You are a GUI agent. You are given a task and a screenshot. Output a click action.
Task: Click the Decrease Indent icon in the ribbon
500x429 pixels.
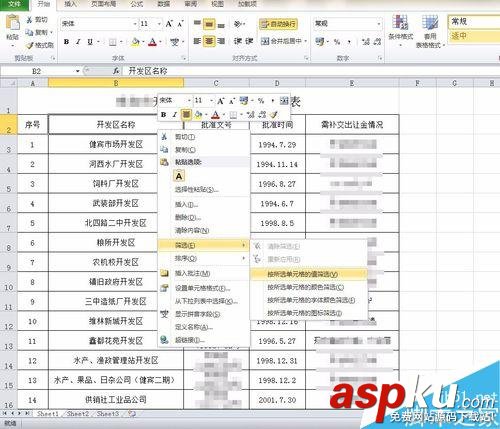pyautogui.click(x=238, y=41)
